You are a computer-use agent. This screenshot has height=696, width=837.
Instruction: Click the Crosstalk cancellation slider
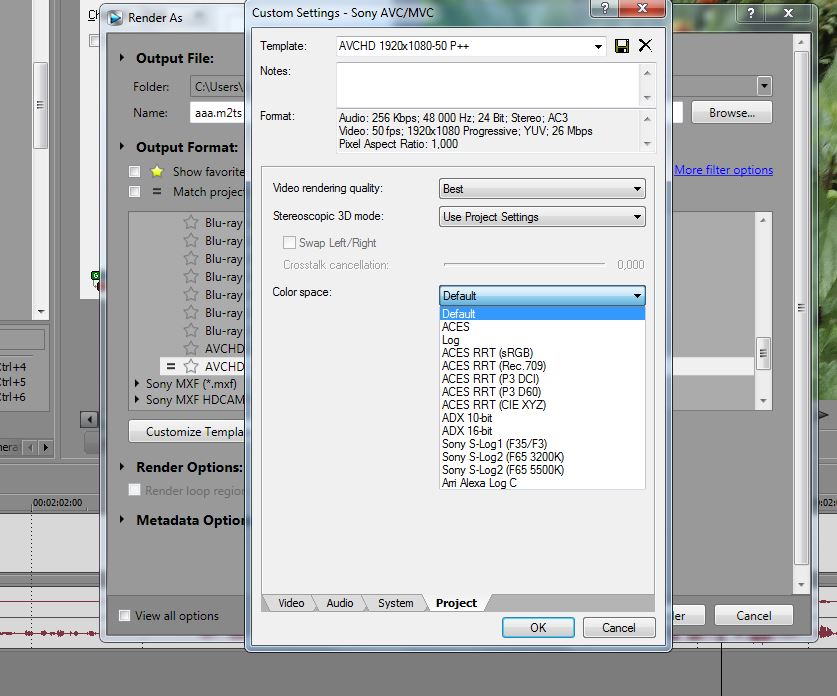point(524,265)
